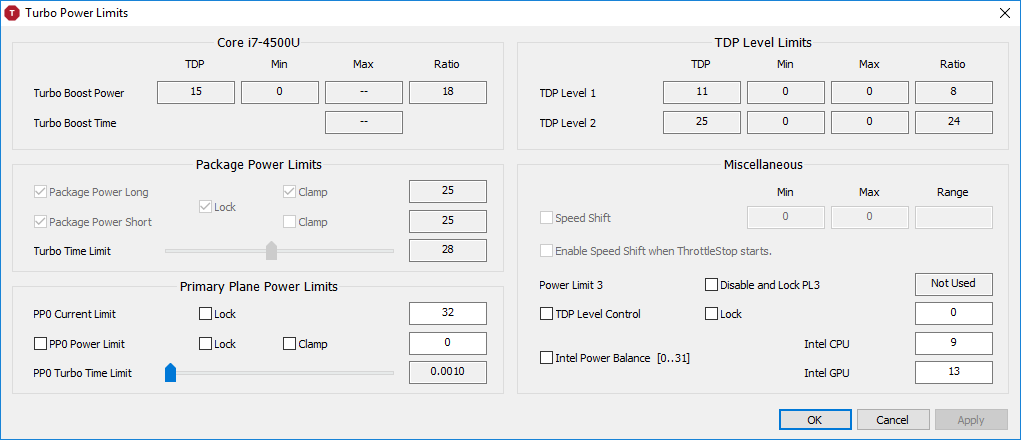Click the Intel GPU value field
The image size is (1021, 440).
954,372
